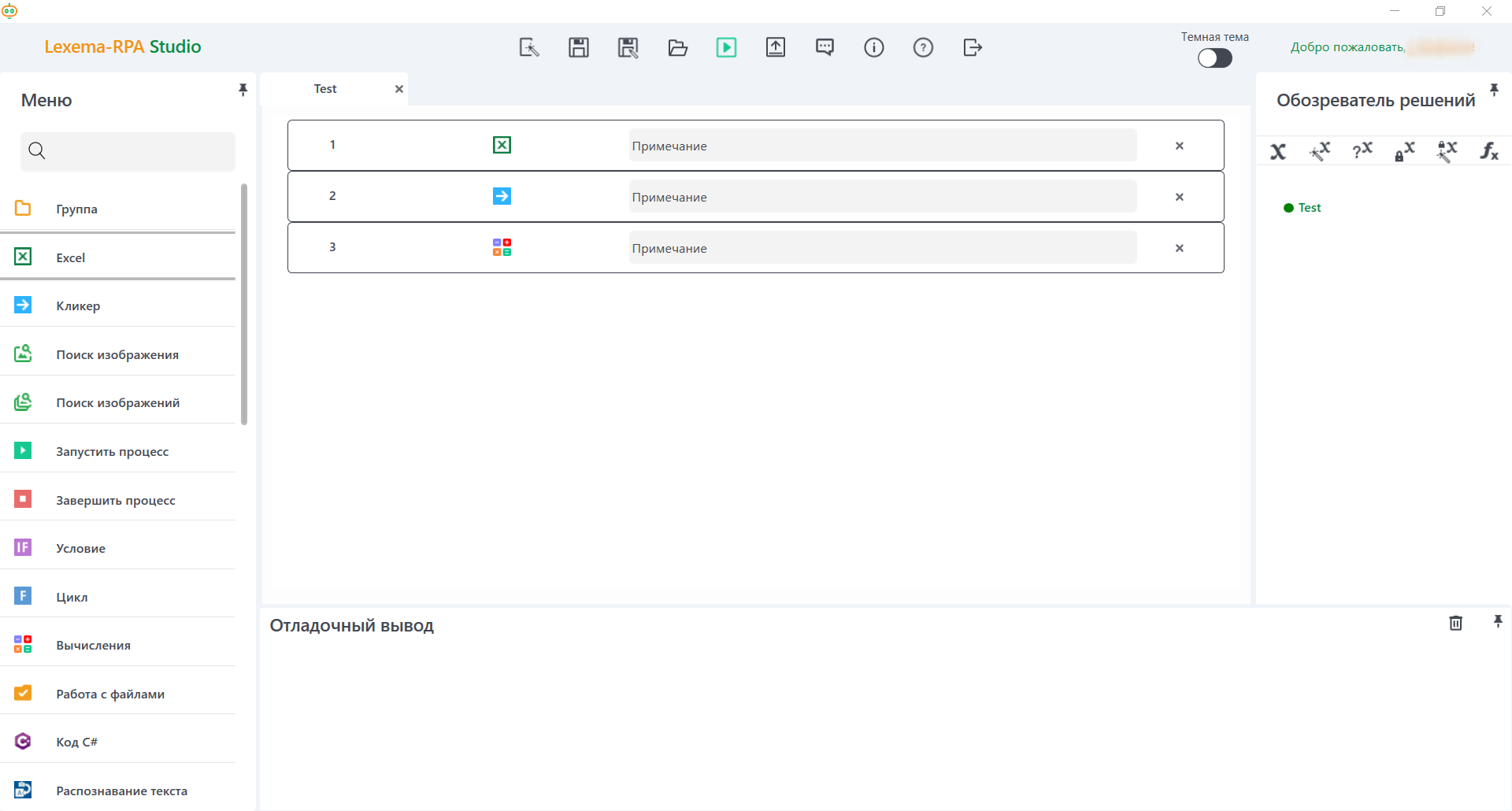
Task: Select the Test tab
Action: point(325,89)
